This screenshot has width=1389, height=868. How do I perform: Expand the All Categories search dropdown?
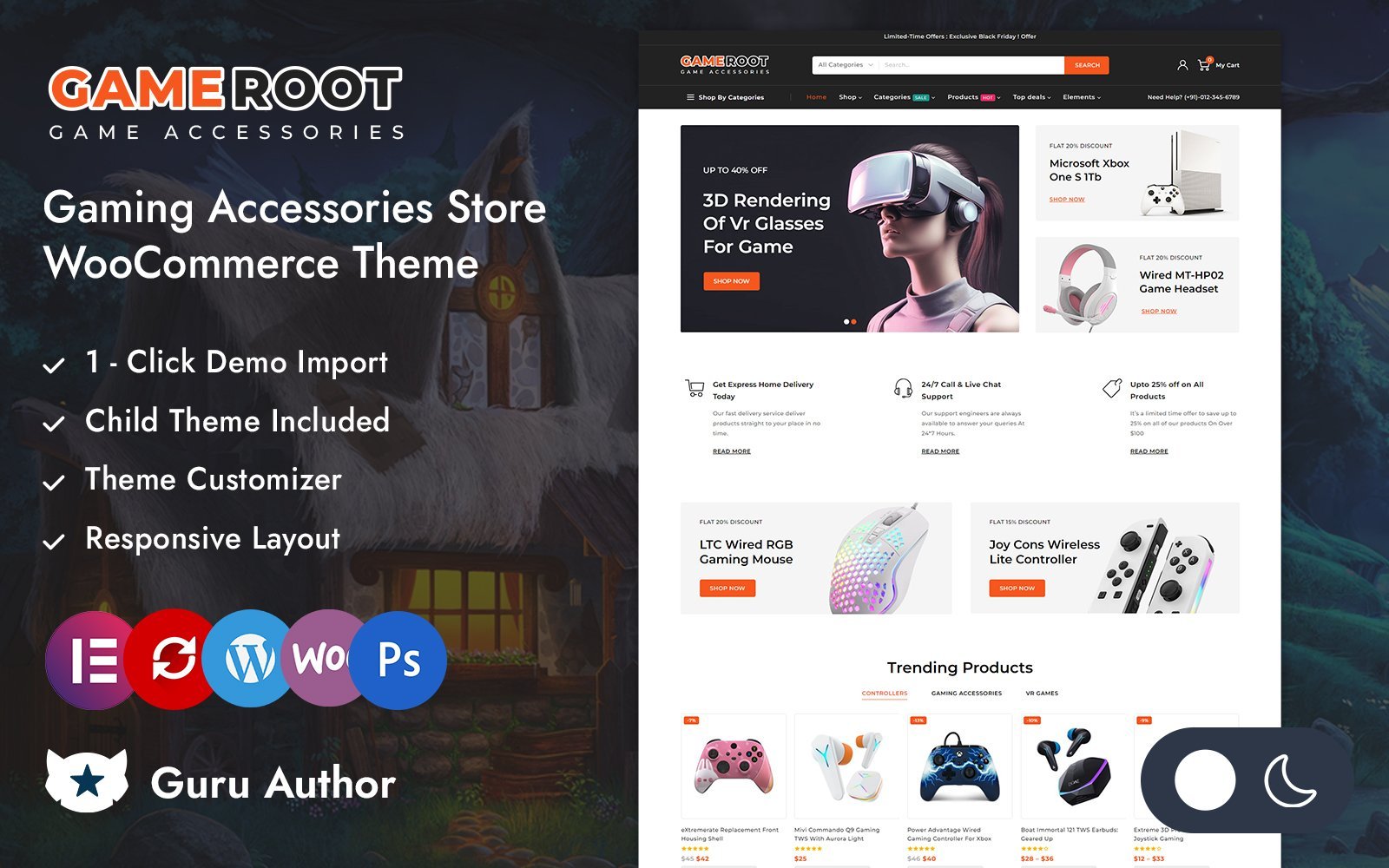coord(846,65)
